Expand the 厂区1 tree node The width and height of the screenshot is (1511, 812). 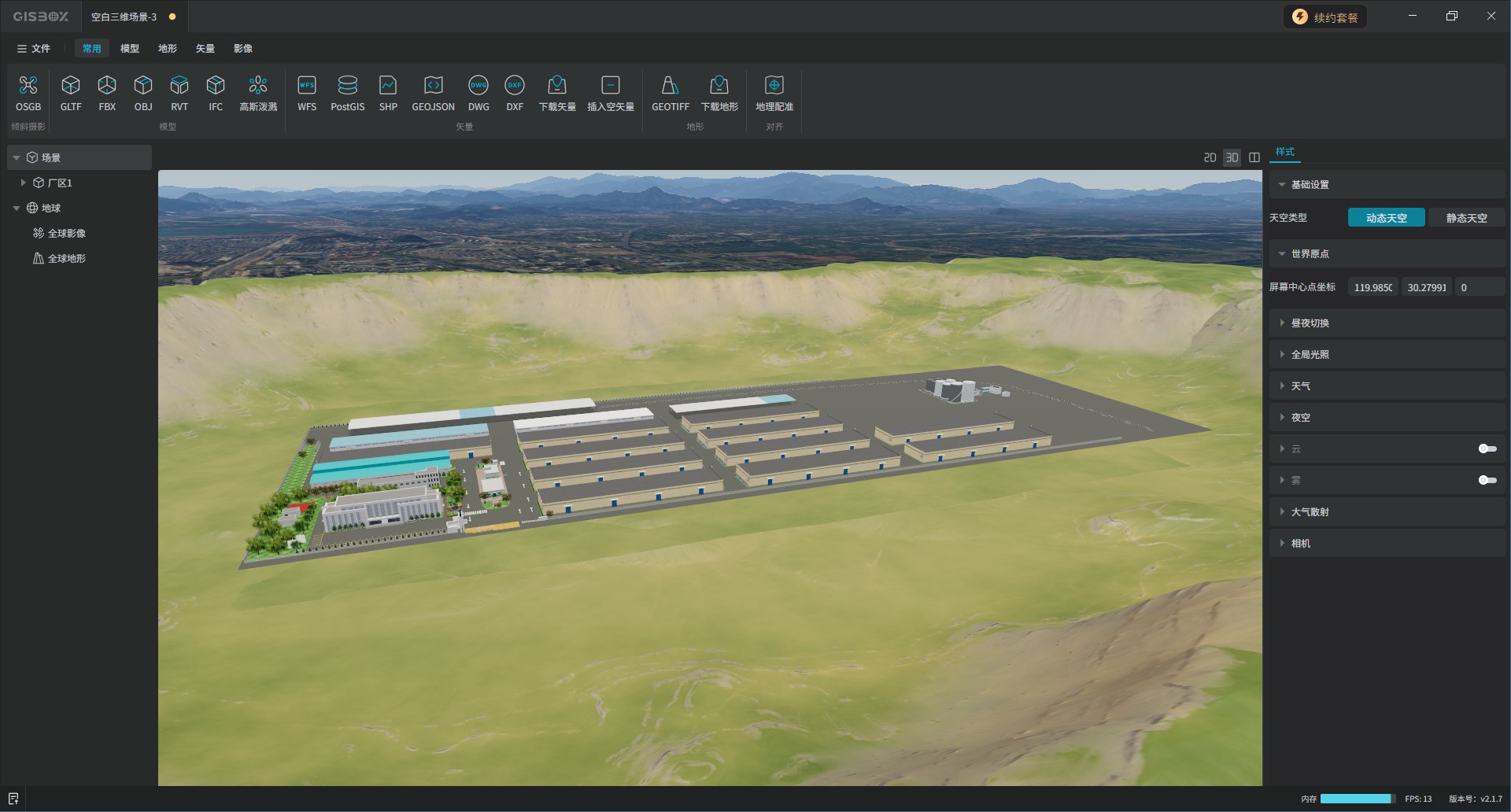[x=23, y=183]
